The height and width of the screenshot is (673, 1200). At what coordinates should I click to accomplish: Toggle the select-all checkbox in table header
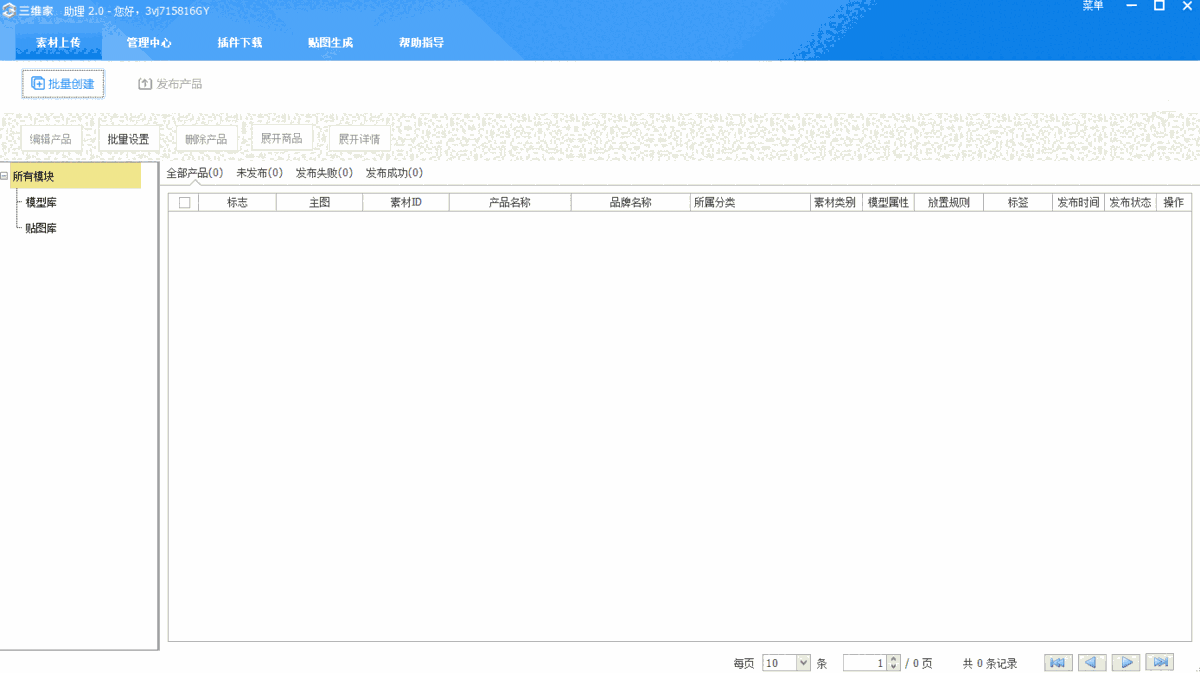184,201
